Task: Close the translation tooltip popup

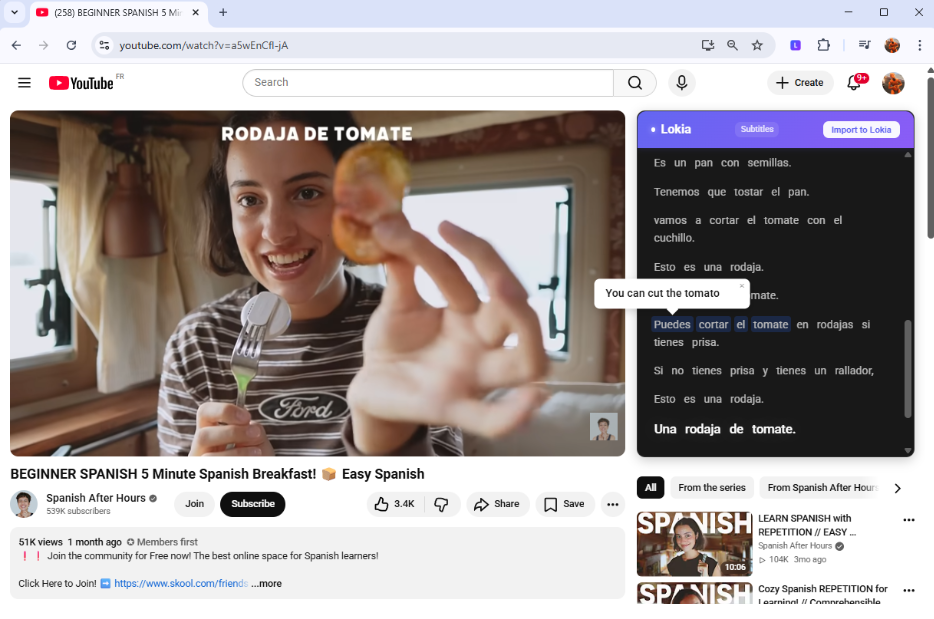Action: [x=742, y=286]
